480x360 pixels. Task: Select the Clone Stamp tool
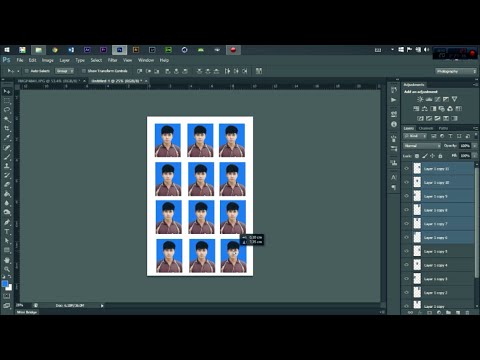tap(7, 166)
